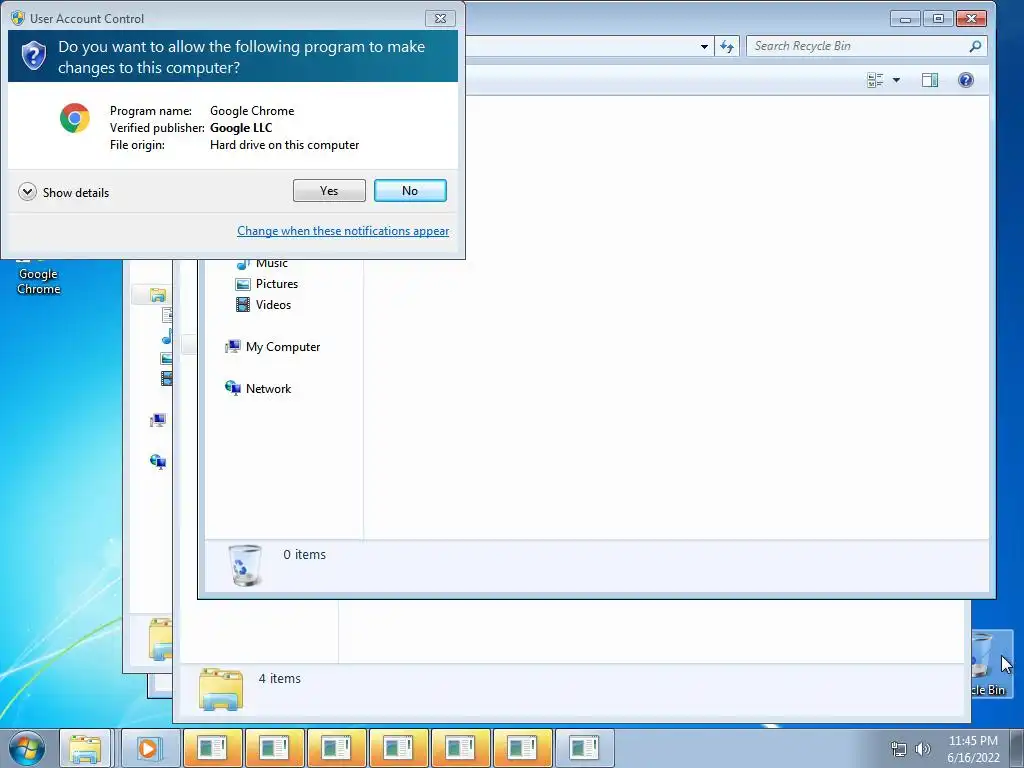The width and height of the screenshot is (1024, 768).
Task: Click the My Computer icon in navigation pane
Action: pyautogui.click(x=232, y=347)
